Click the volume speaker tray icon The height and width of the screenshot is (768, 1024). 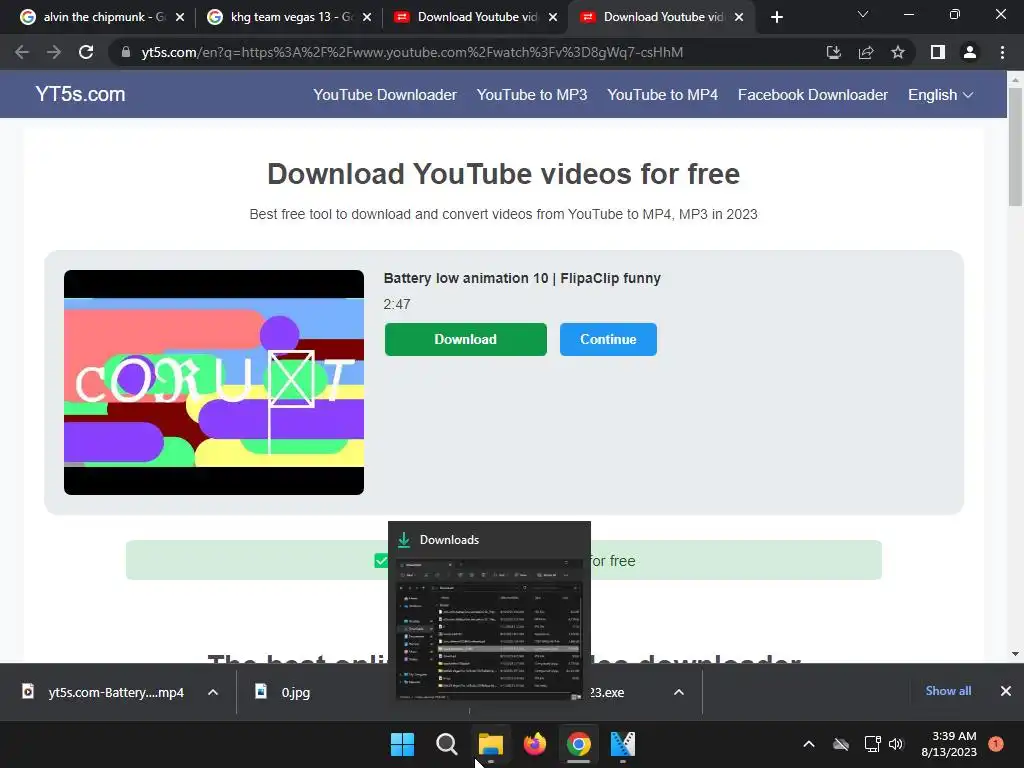tap(896, 744)
